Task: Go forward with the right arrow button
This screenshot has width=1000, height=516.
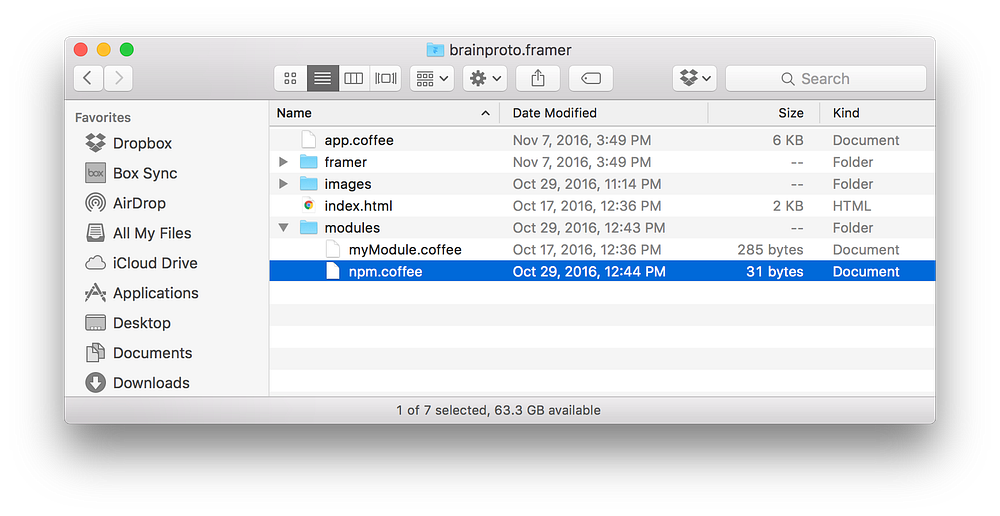Action: 119,78
